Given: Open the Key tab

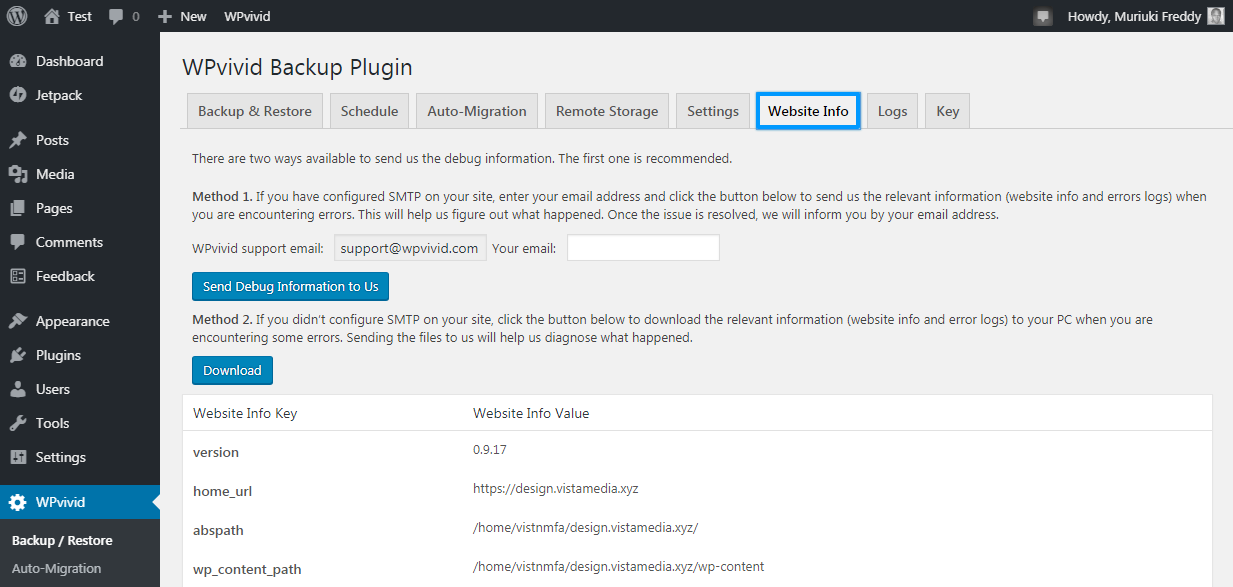Looking at the screenshot, I should [x=948, y=111].
